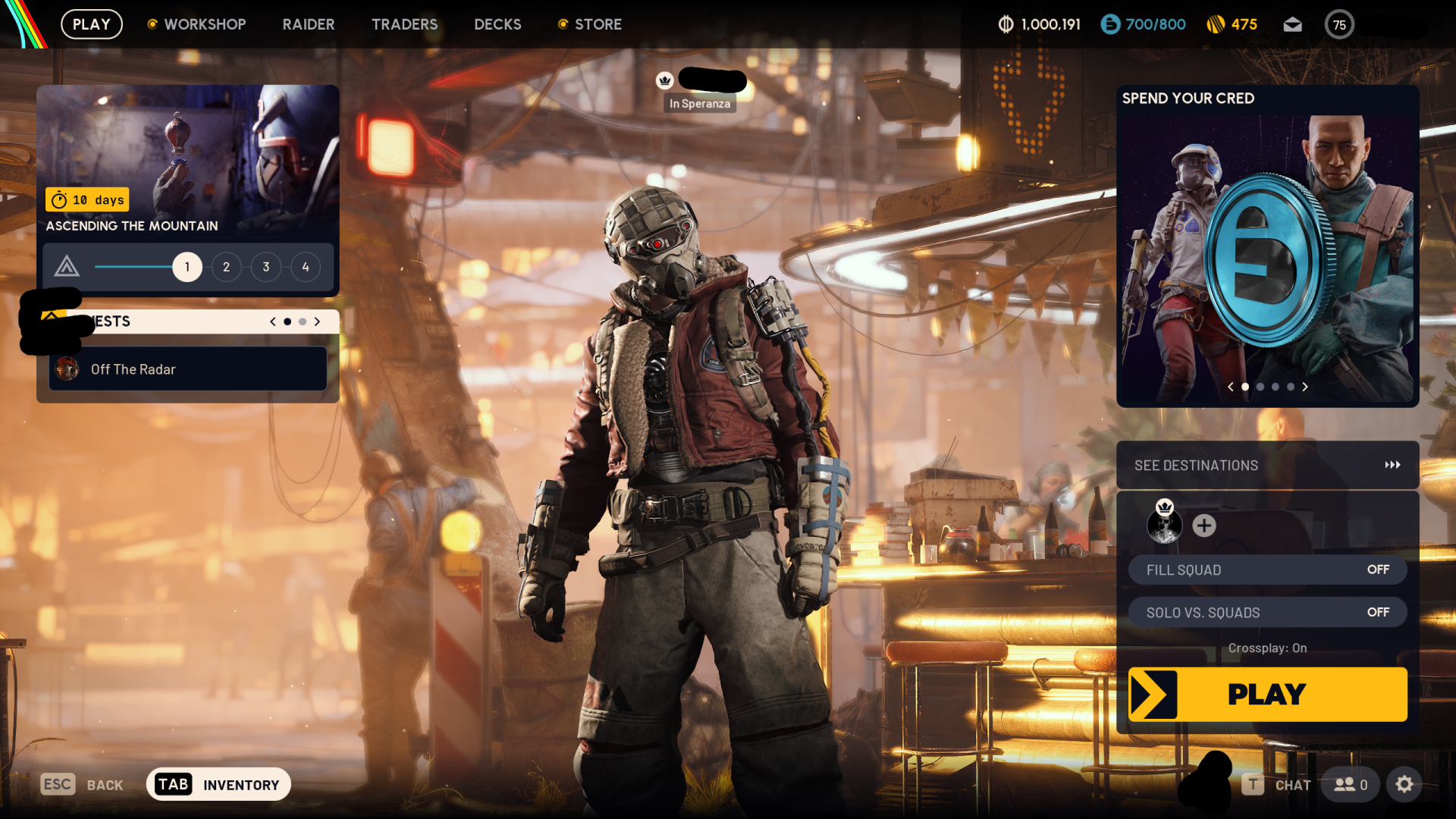The width and height of the screenshot is (1456, 819).
Task: Show next promo banner with right chevron
Action: [x=1305, y=387]
